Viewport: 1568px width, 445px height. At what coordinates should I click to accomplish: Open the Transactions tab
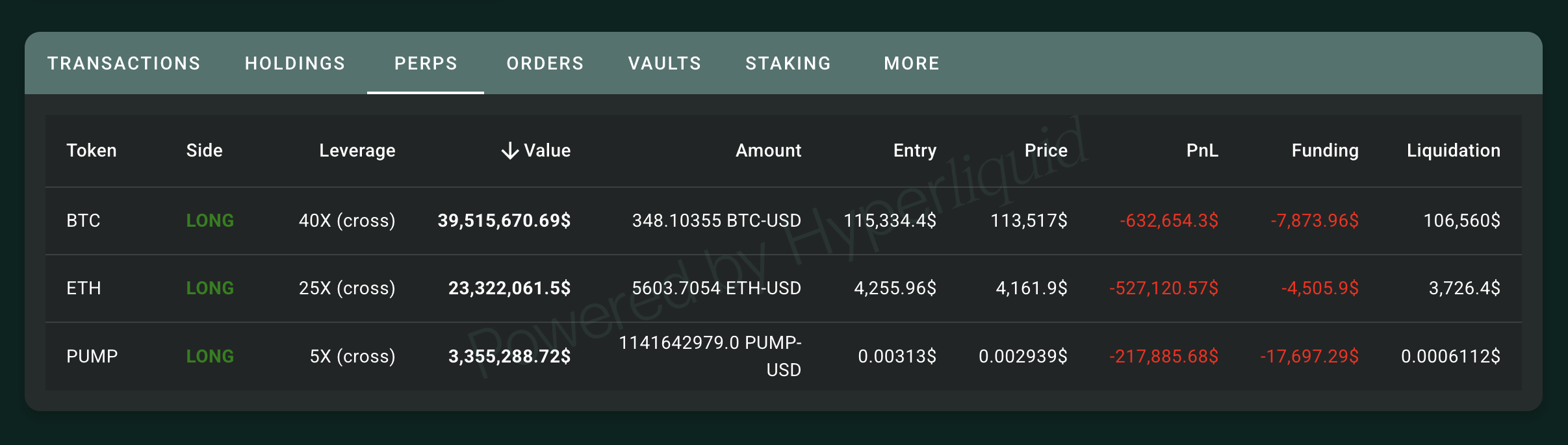coord(123,63)
